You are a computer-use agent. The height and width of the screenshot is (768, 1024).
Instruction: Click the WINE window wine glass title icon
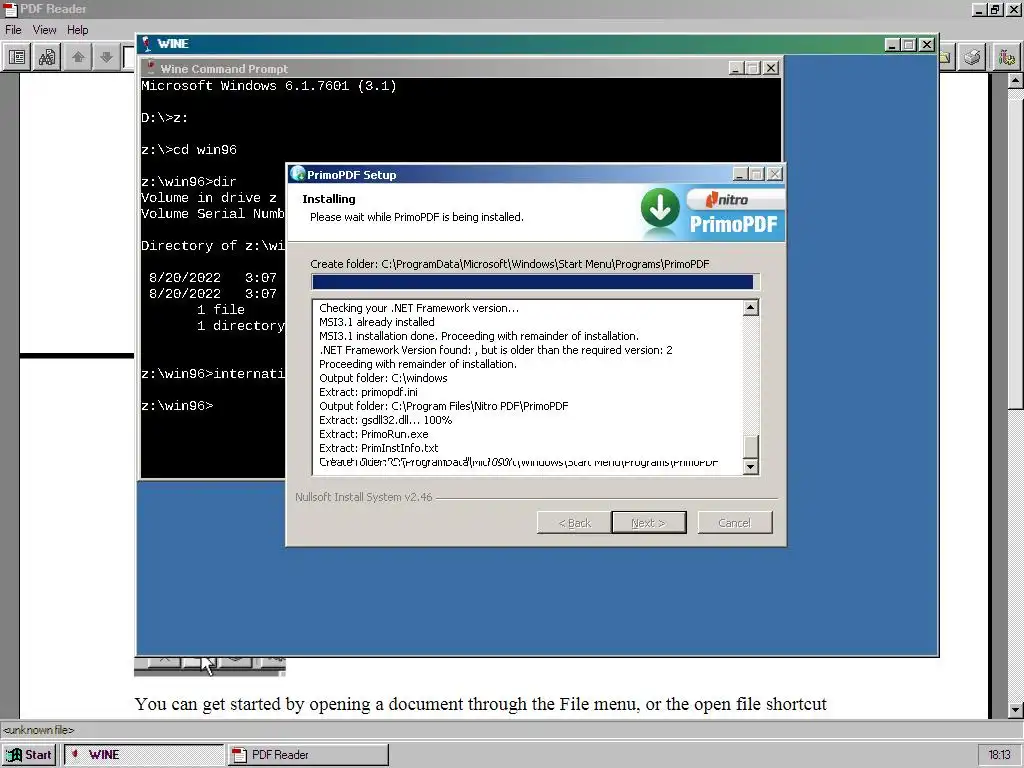click(x=147, y=44)
